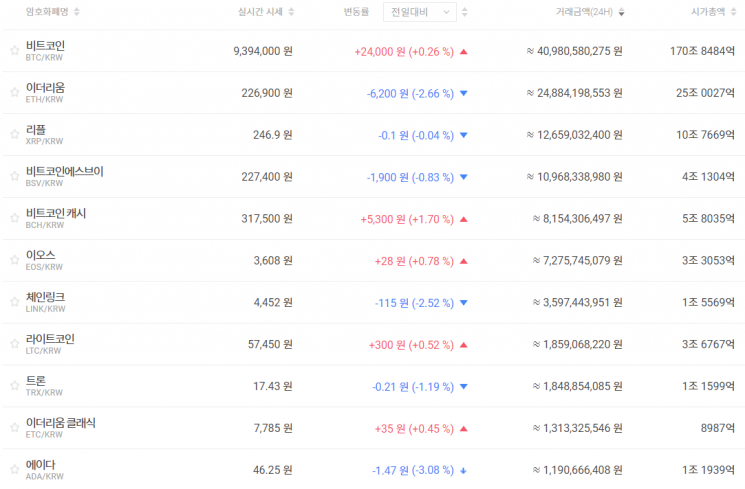Click the -6,200 원 (-2.66 %) change
745x489 pixels.
(410, 93)
